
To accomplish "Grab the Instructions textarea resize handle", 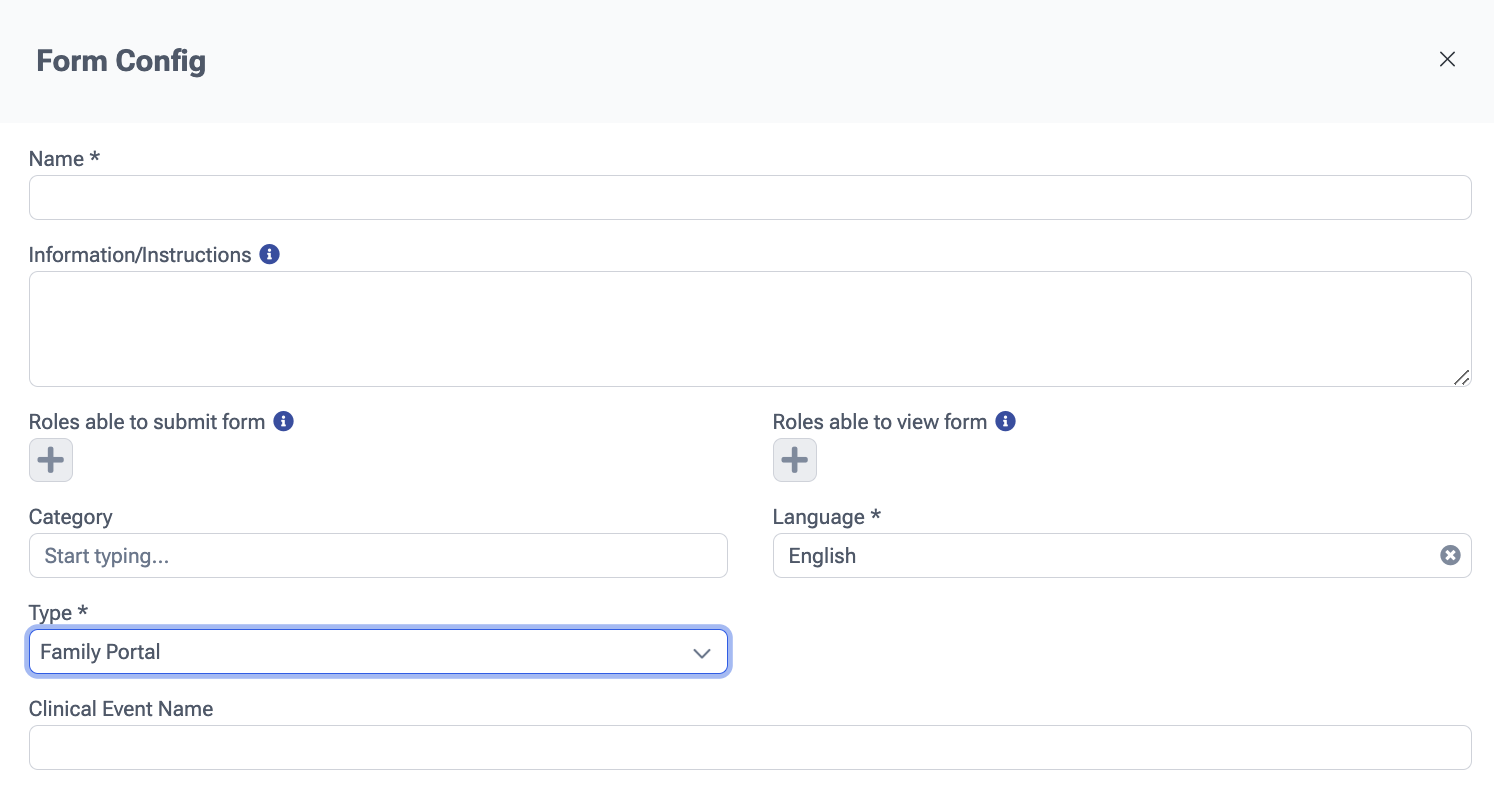I will click(x=1461, y=377).
